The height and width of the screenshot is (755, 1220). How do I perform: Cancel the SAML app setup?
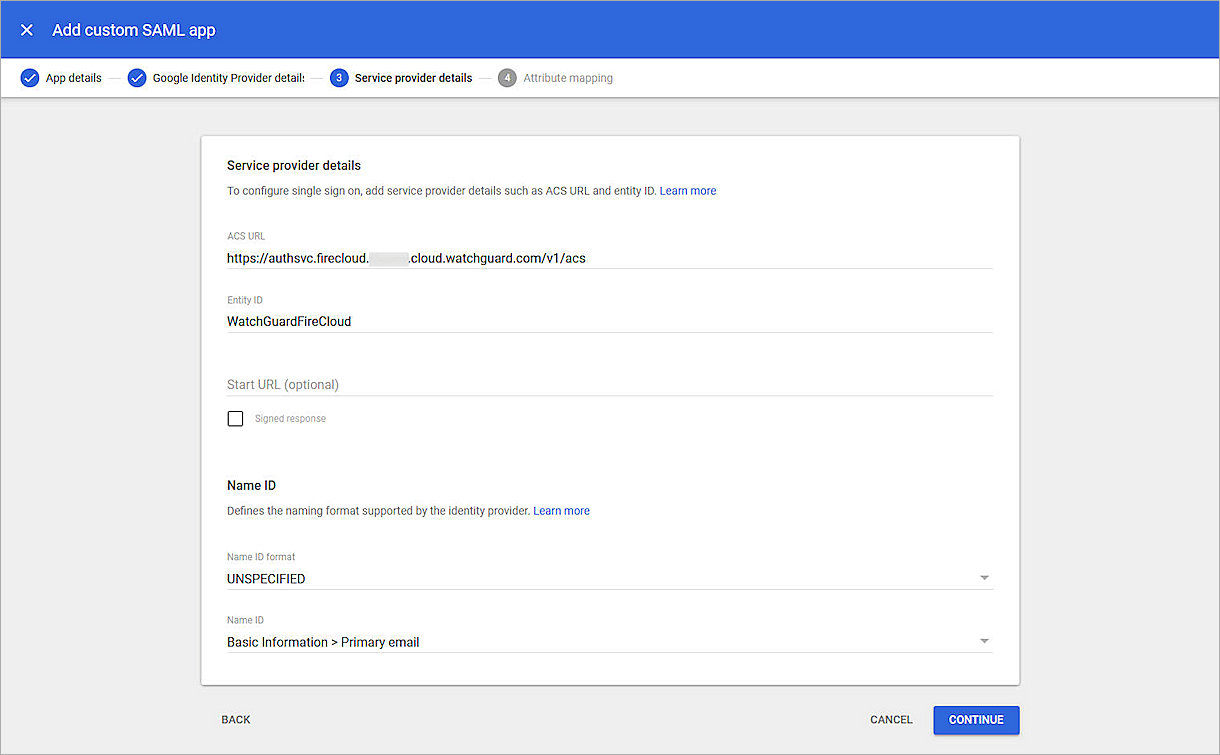890,719
